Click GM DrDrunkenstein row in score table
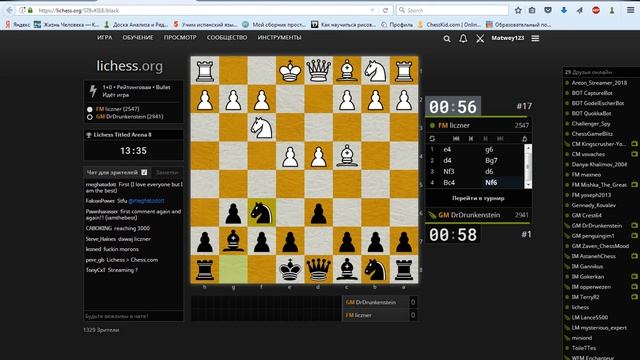Viewport: 640px width, 360px height. click(380, 302)
